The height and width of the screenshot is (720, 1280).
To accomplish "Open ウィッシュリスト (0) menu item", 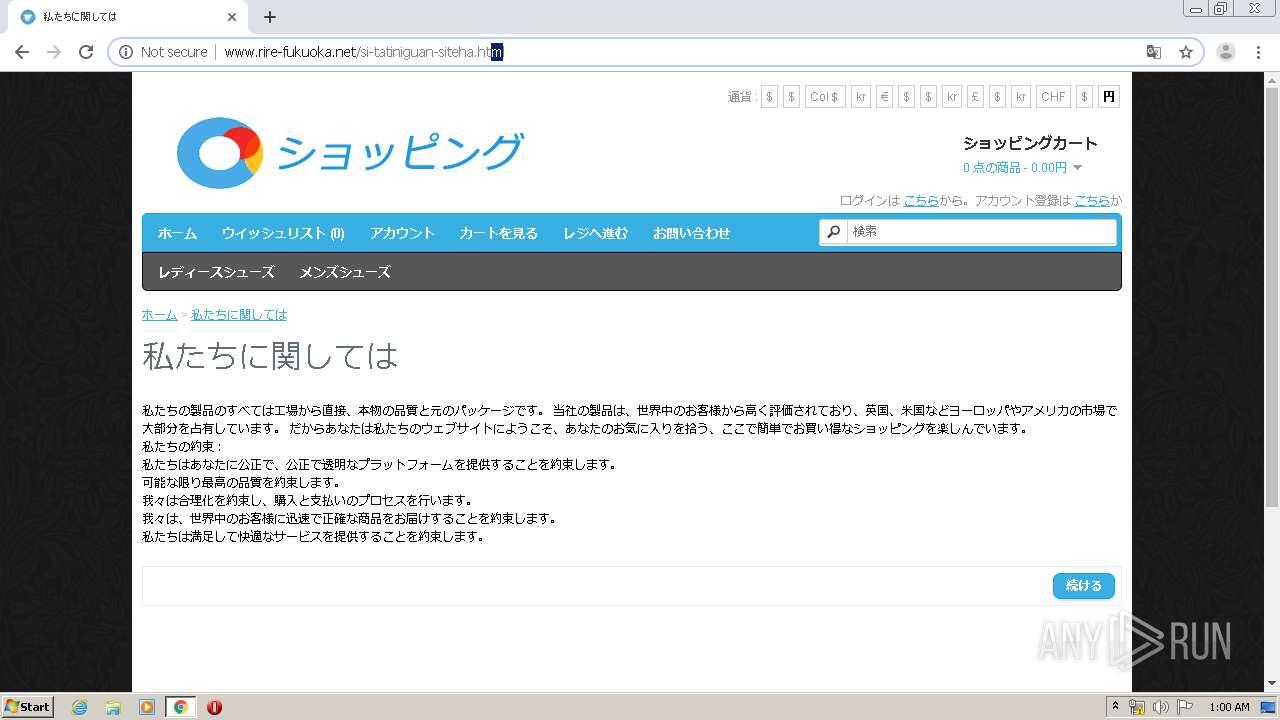I will (x=283, y=233).
